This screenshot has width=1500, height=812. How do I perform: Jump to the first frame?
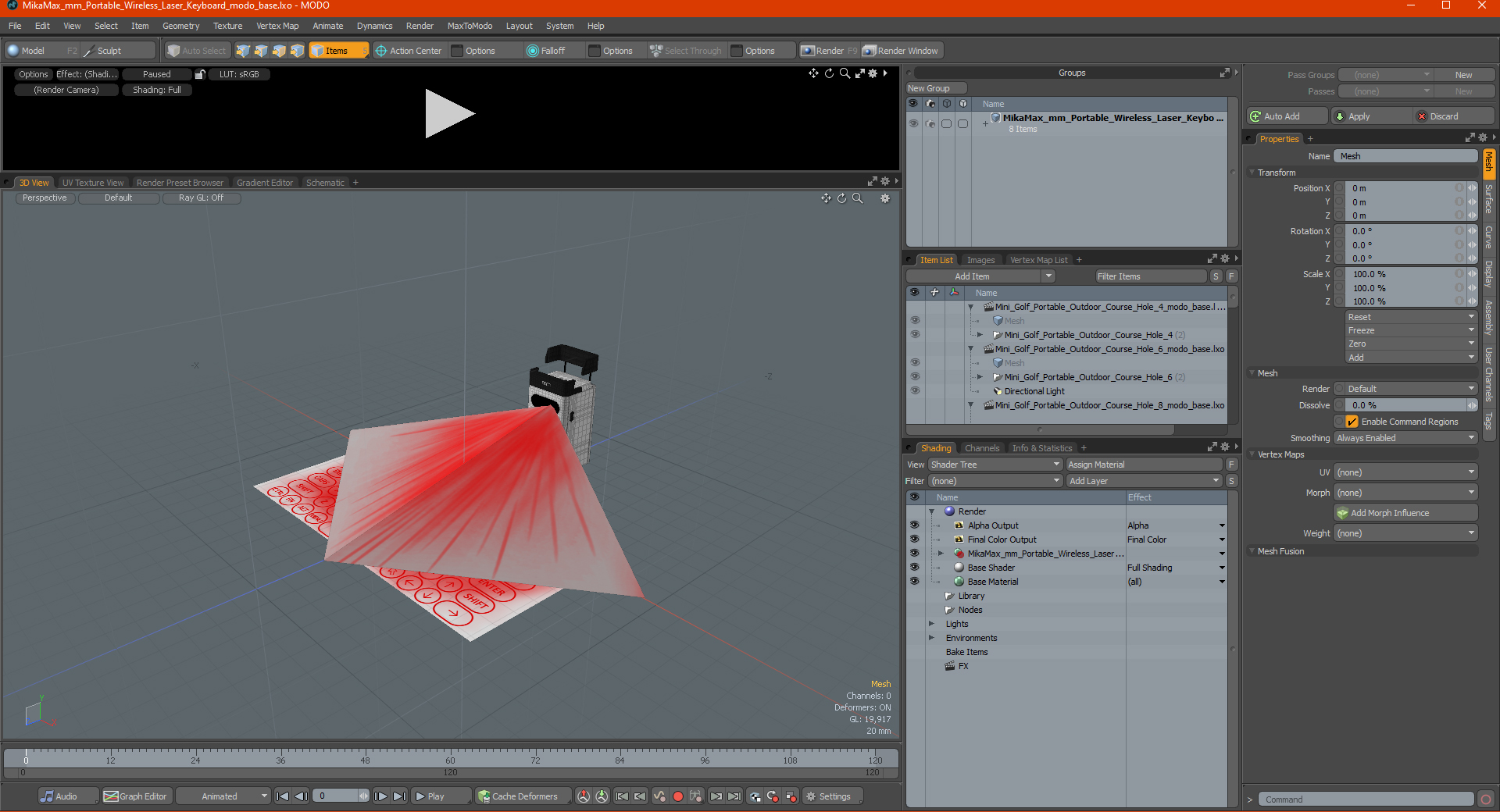point(283,796)
